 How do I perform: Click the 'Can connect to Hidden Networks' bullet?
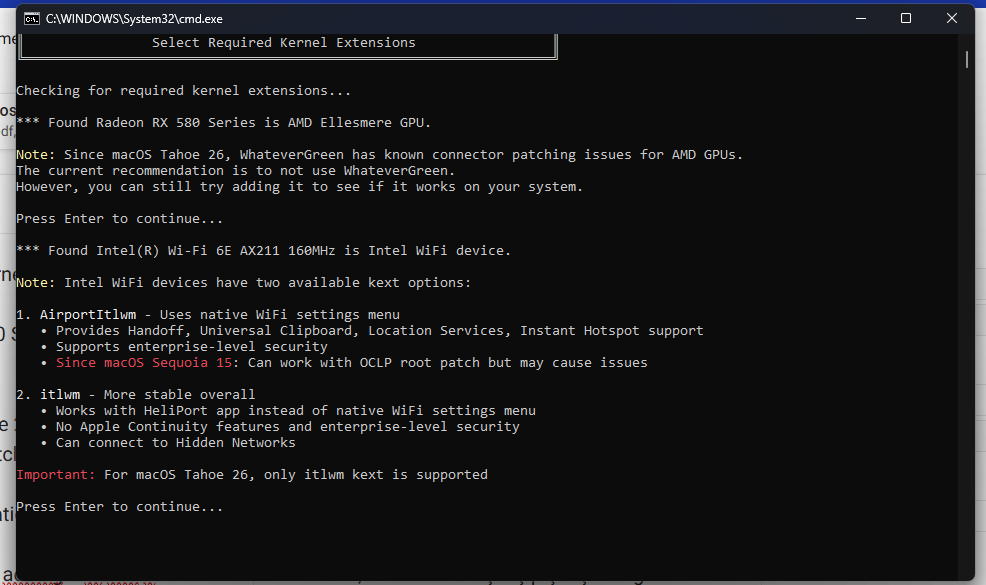tap(176, 443)
